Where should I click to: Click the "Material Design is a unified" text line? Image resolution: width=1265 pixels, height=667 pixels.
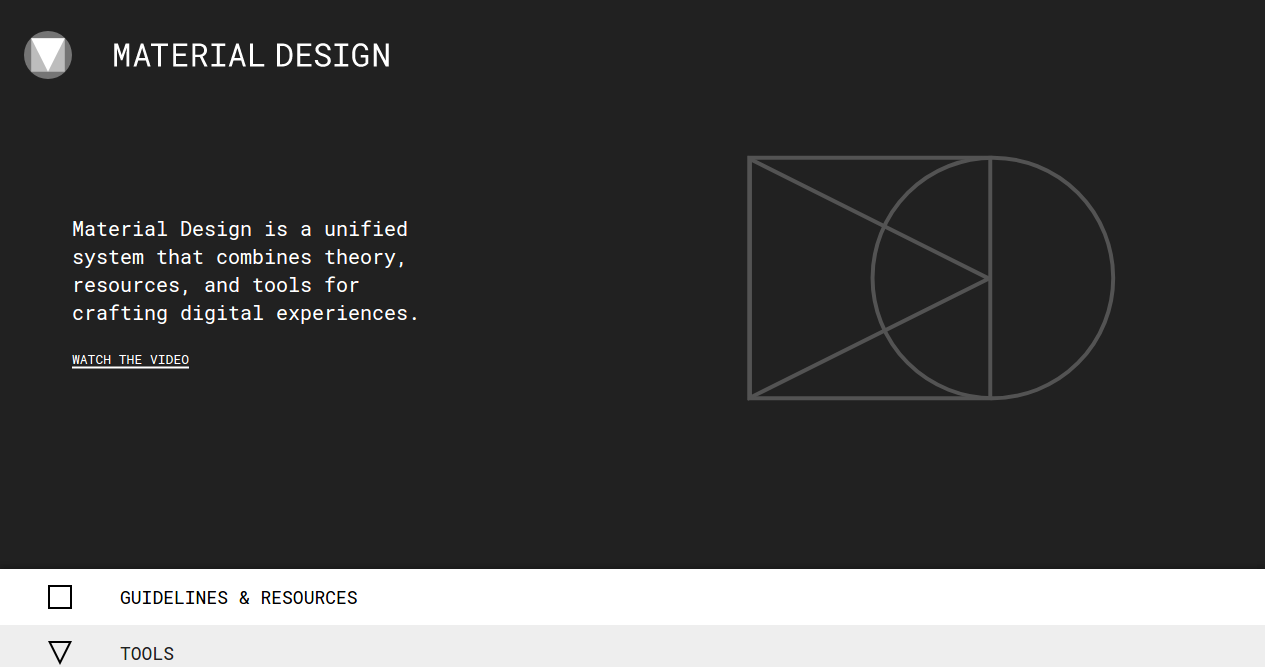[x=240, y=229]
